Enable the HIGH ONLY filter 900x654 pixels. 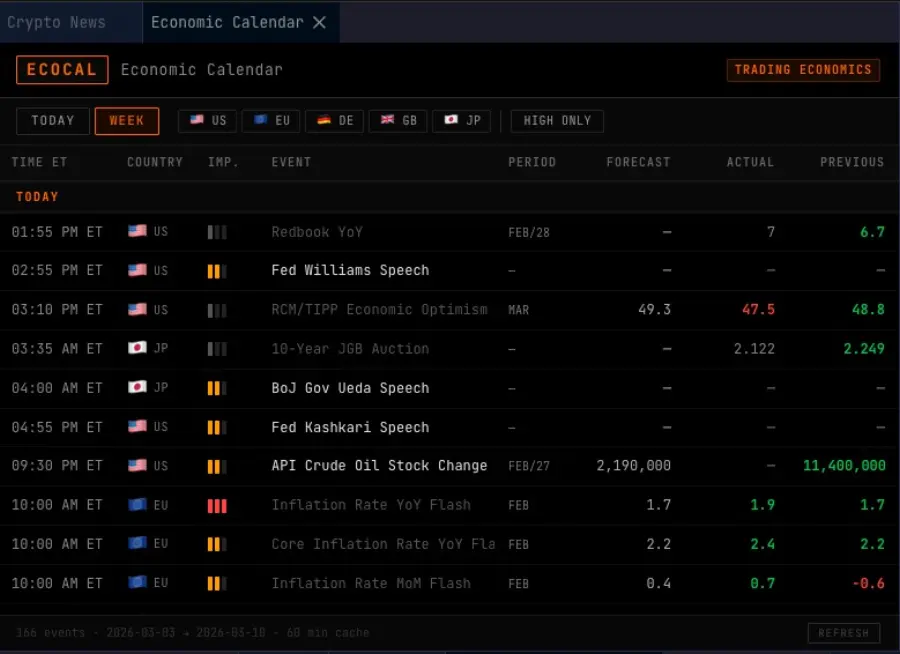[x=557, y=120]
